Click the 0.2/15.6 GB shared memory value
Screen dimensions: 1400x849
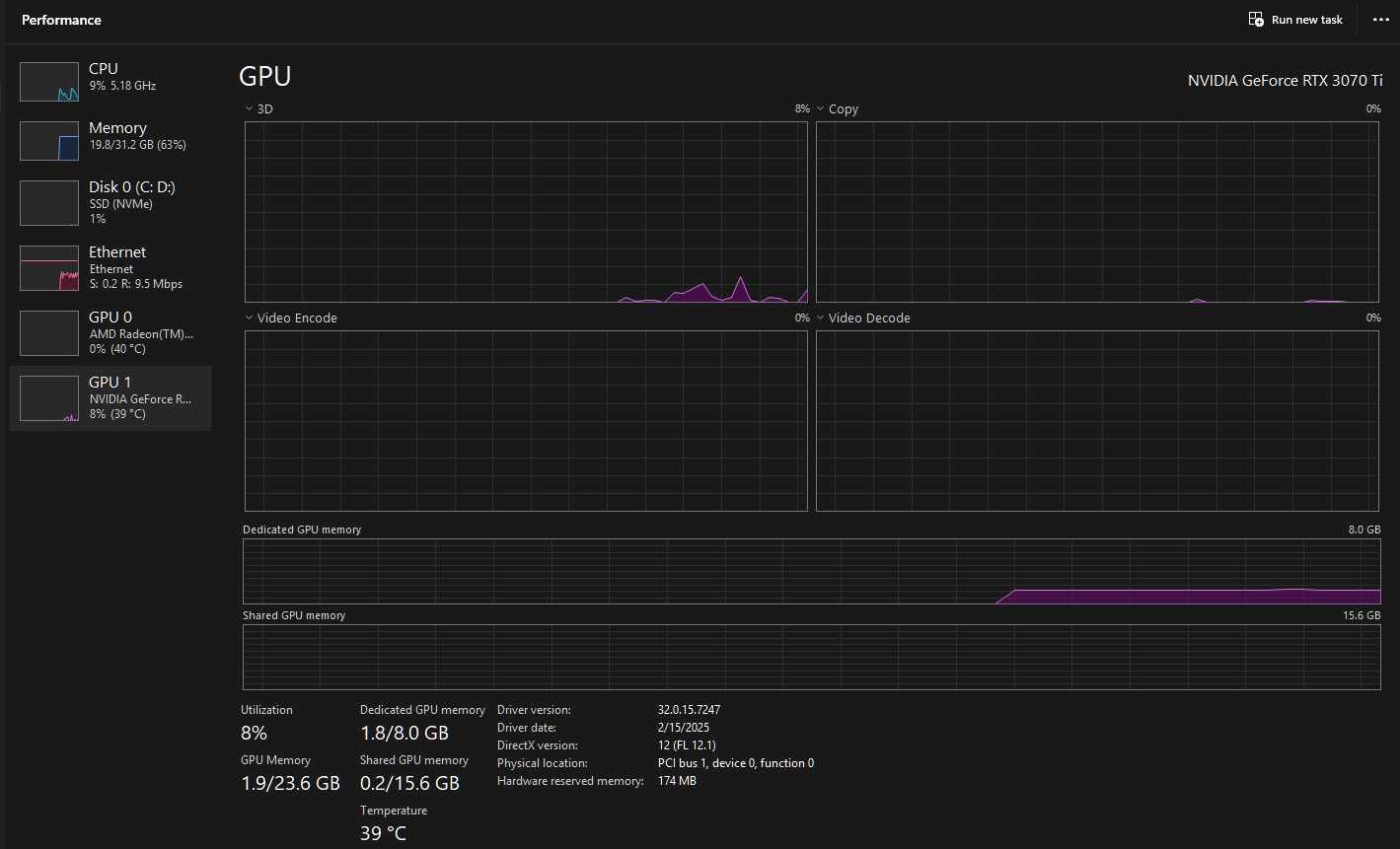pos(410,784)
